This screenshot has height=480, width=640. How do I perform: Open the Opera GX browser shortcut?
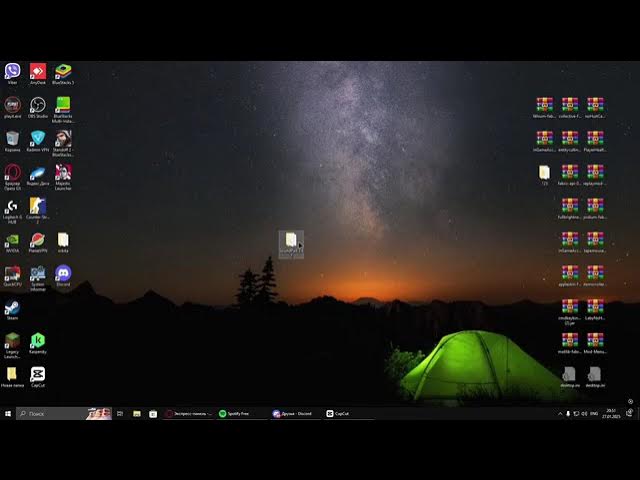(x=12, y=177)
